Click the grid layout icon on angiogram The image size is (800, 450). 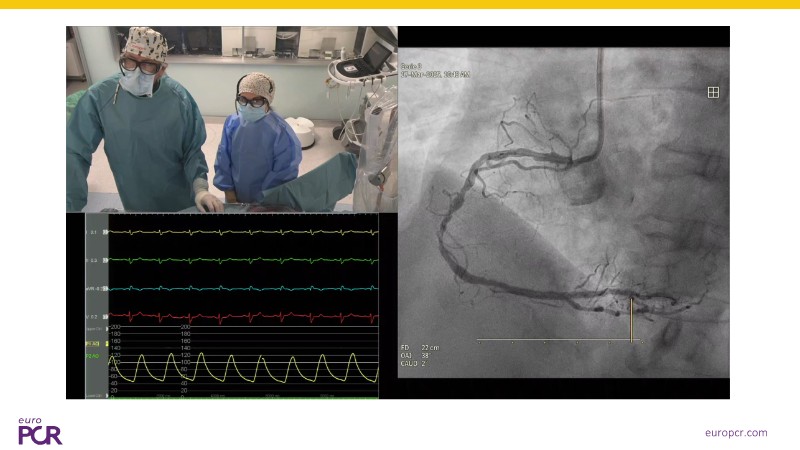tap(713, 92)
